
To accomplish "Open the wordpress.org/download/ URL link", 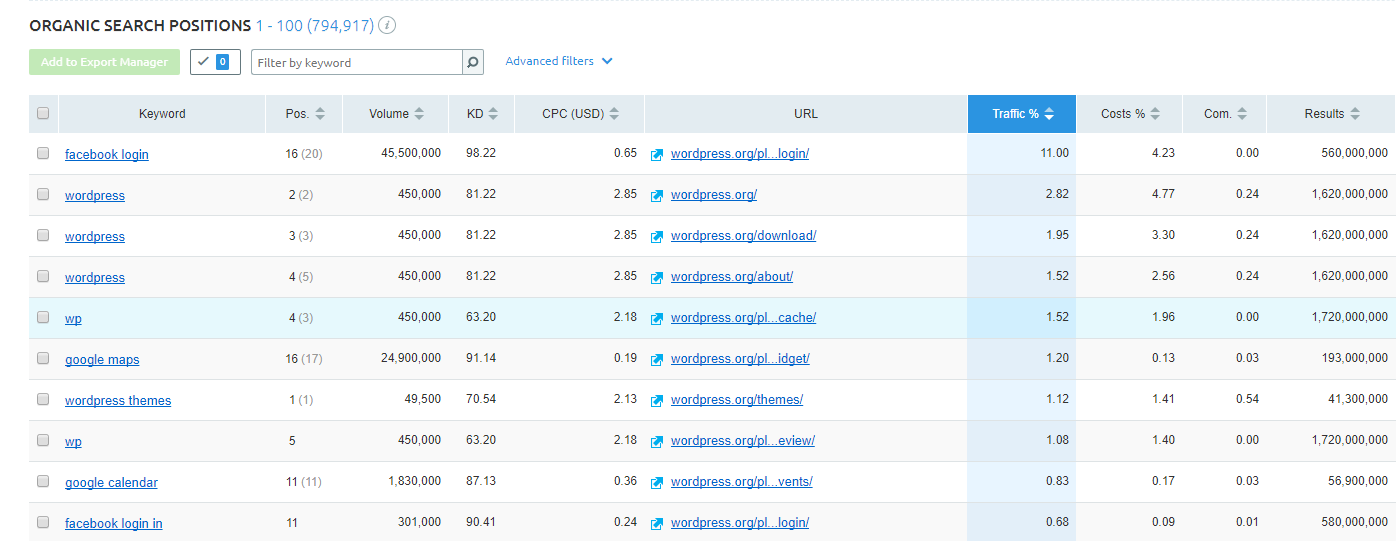I will click(744, 236).
